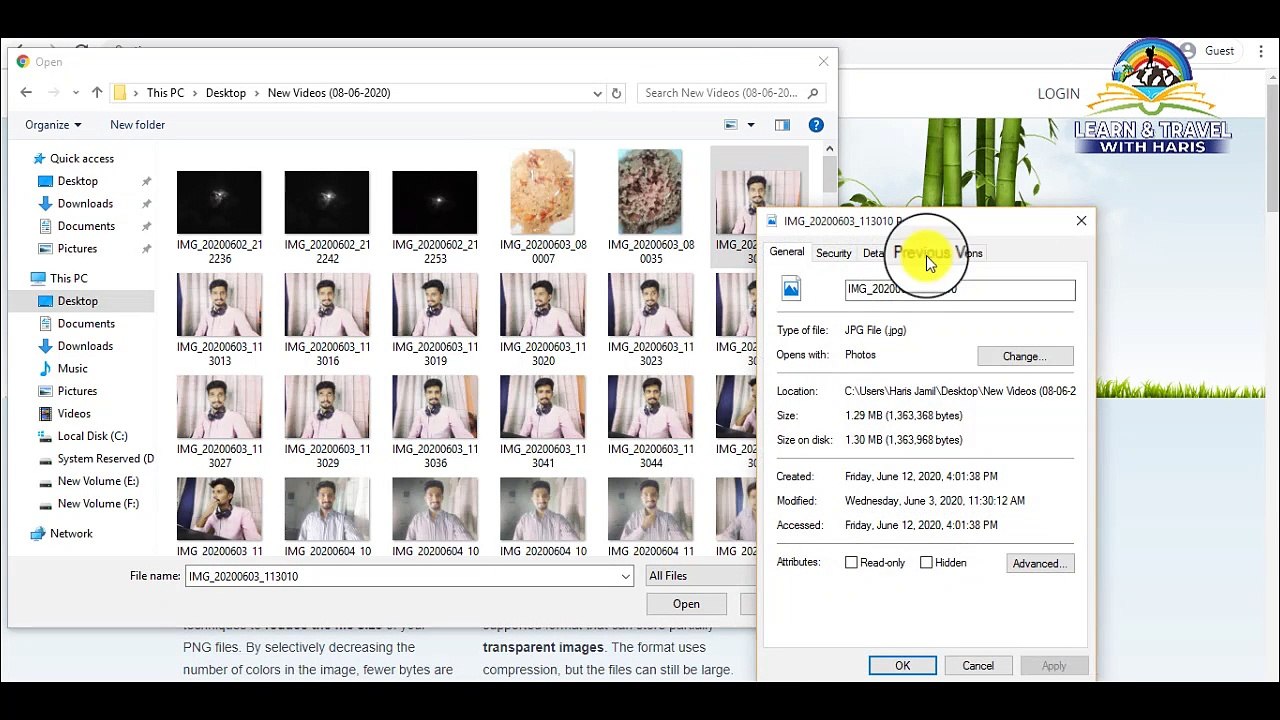Switch to the Details tab
Screen dimensions: 1280x720
874,254
